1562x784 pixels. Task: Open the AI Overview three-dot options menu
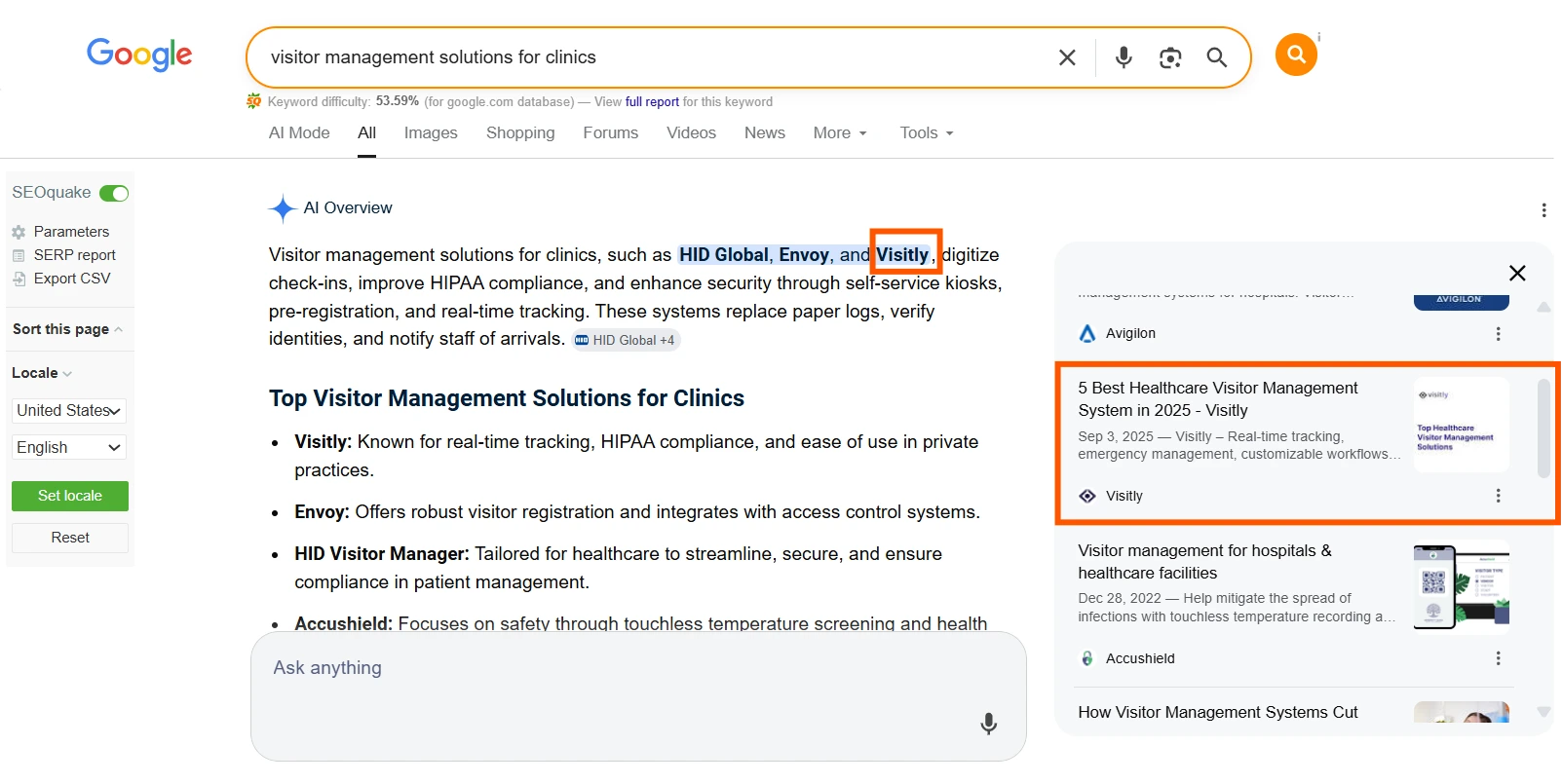pos(1543,210)
